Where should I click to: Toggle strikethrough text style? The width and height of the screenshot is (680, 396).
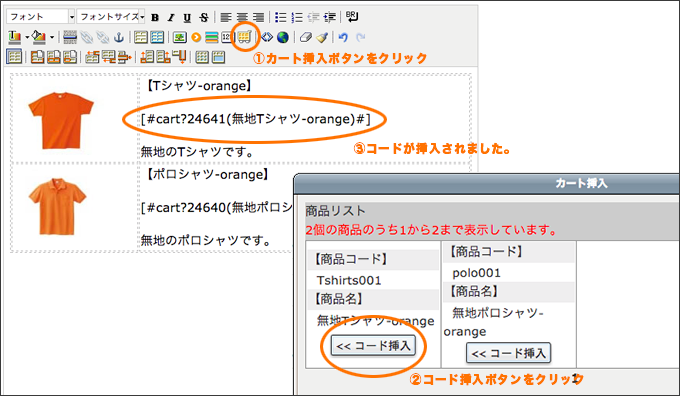(204, 17)
